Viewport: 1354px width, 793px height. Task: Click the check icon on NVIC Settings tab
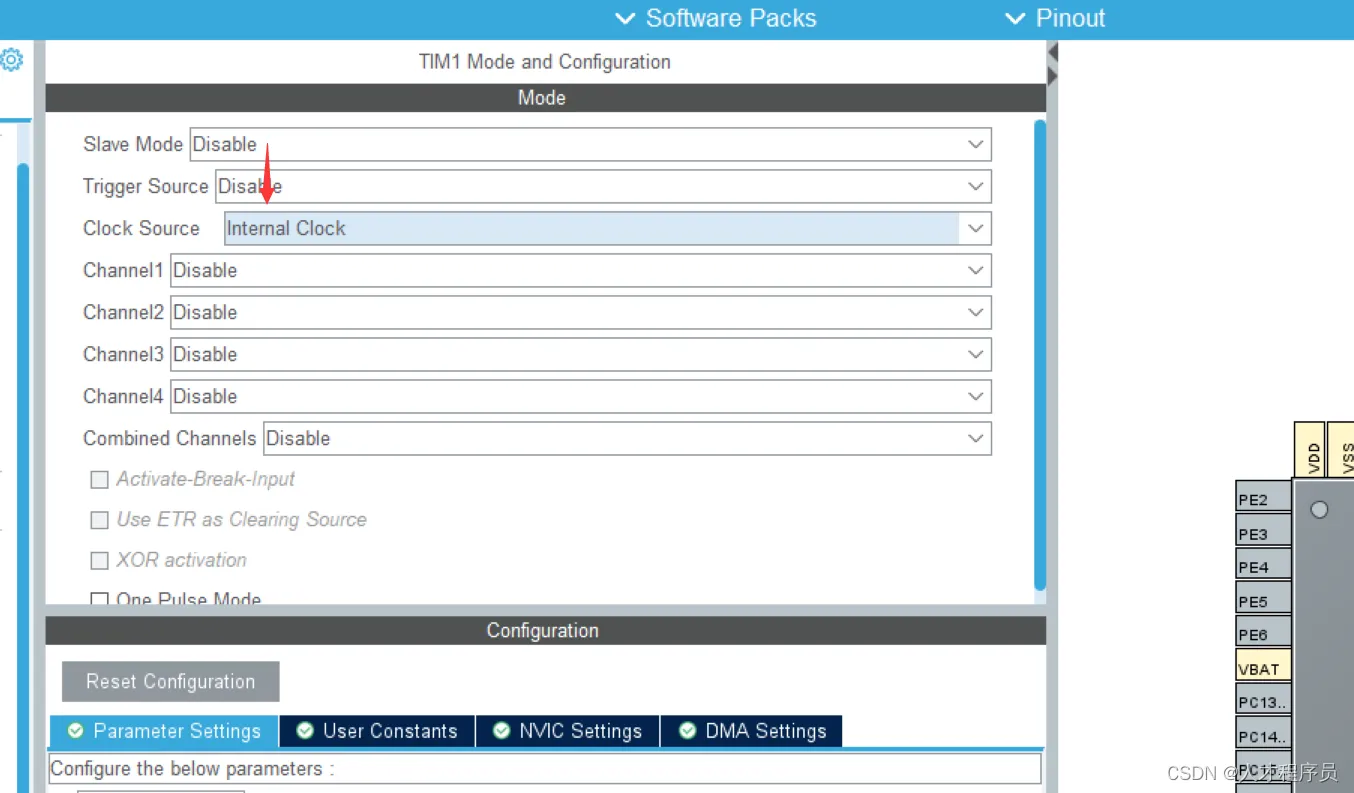click(501, 731)
